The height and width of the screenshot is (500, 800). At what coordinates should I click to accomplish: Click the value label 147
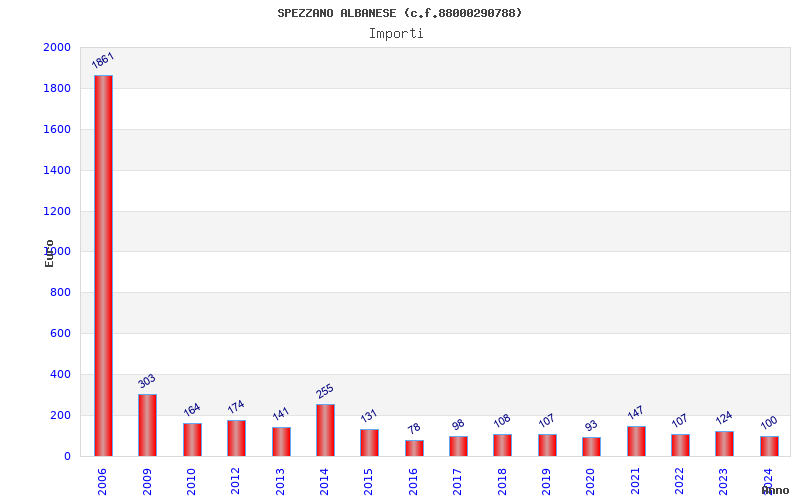point(636,412)
